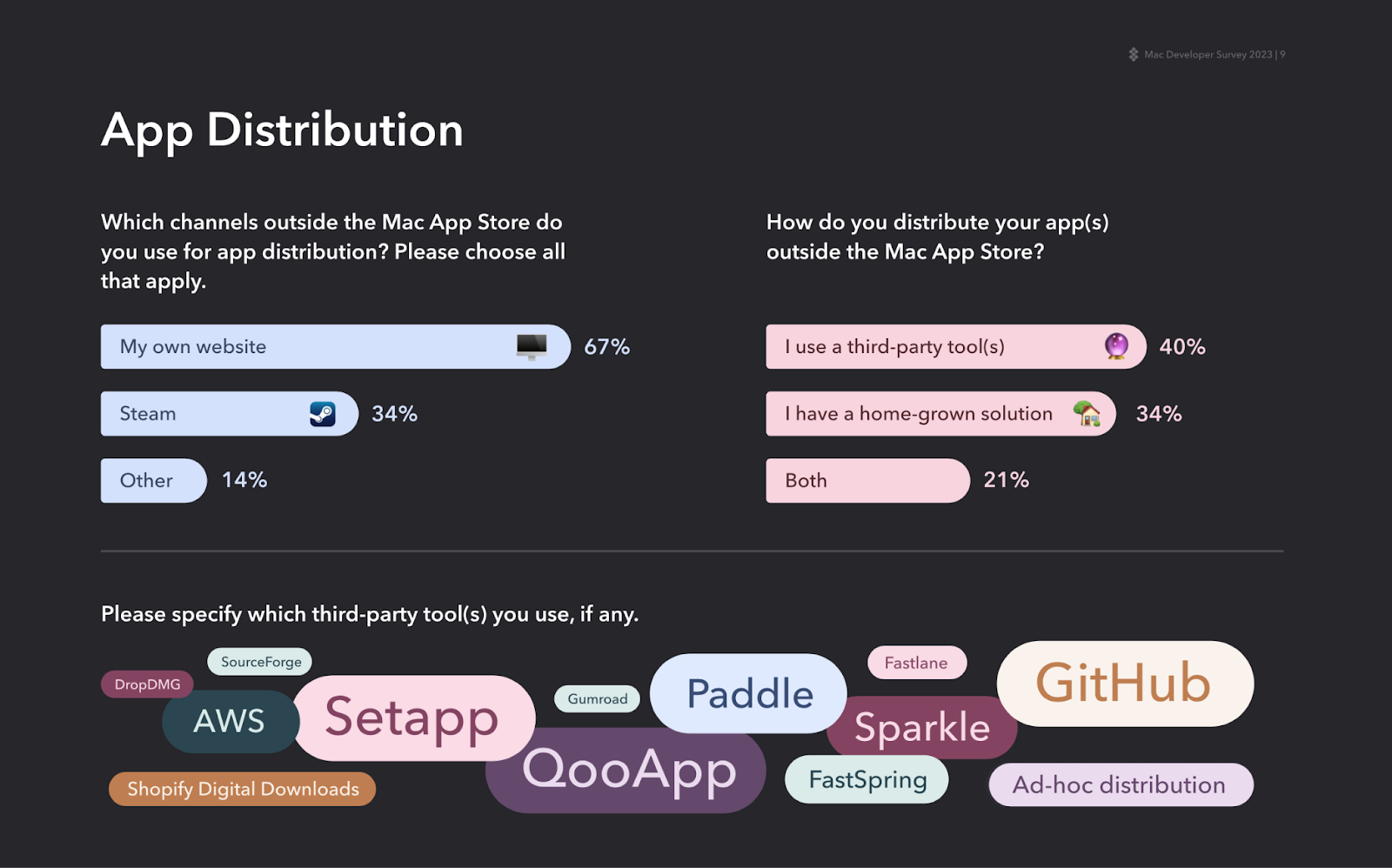1392x868 pixels.
Task: Select the GitHub tag
Action: tap(1124, 684)
